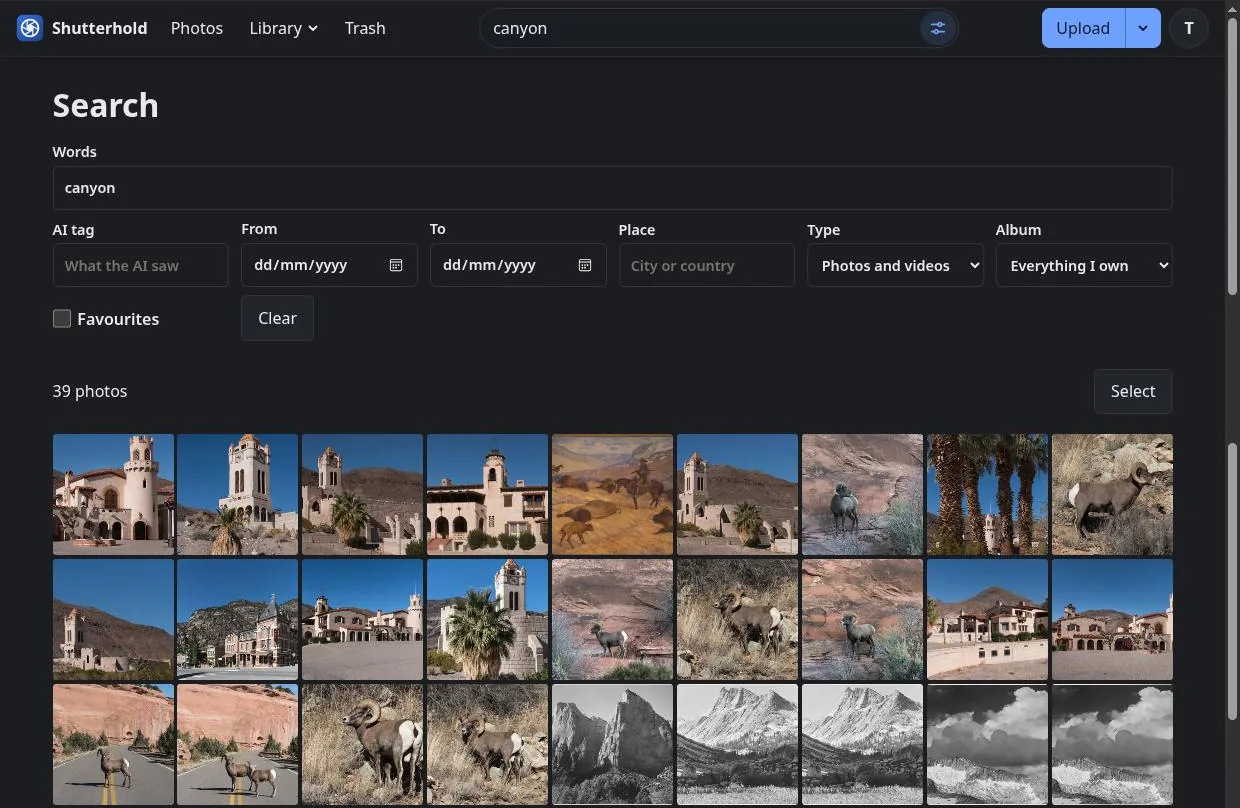This screenshot has width=1240, height=808.
Task: Go to the Photos page
Action: (x=197, y=28)
